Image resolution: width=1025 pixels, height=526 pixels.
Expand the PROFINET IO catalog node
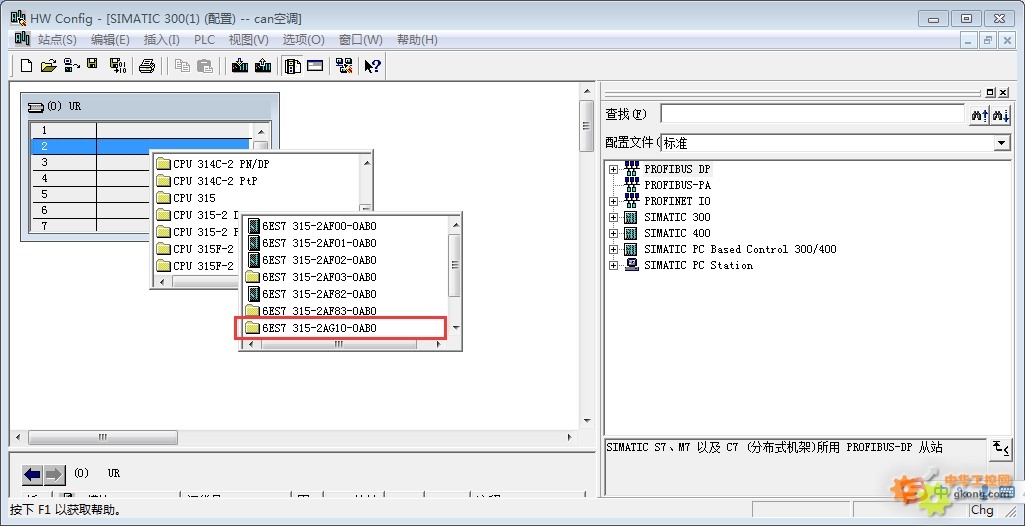coord(613,201)
